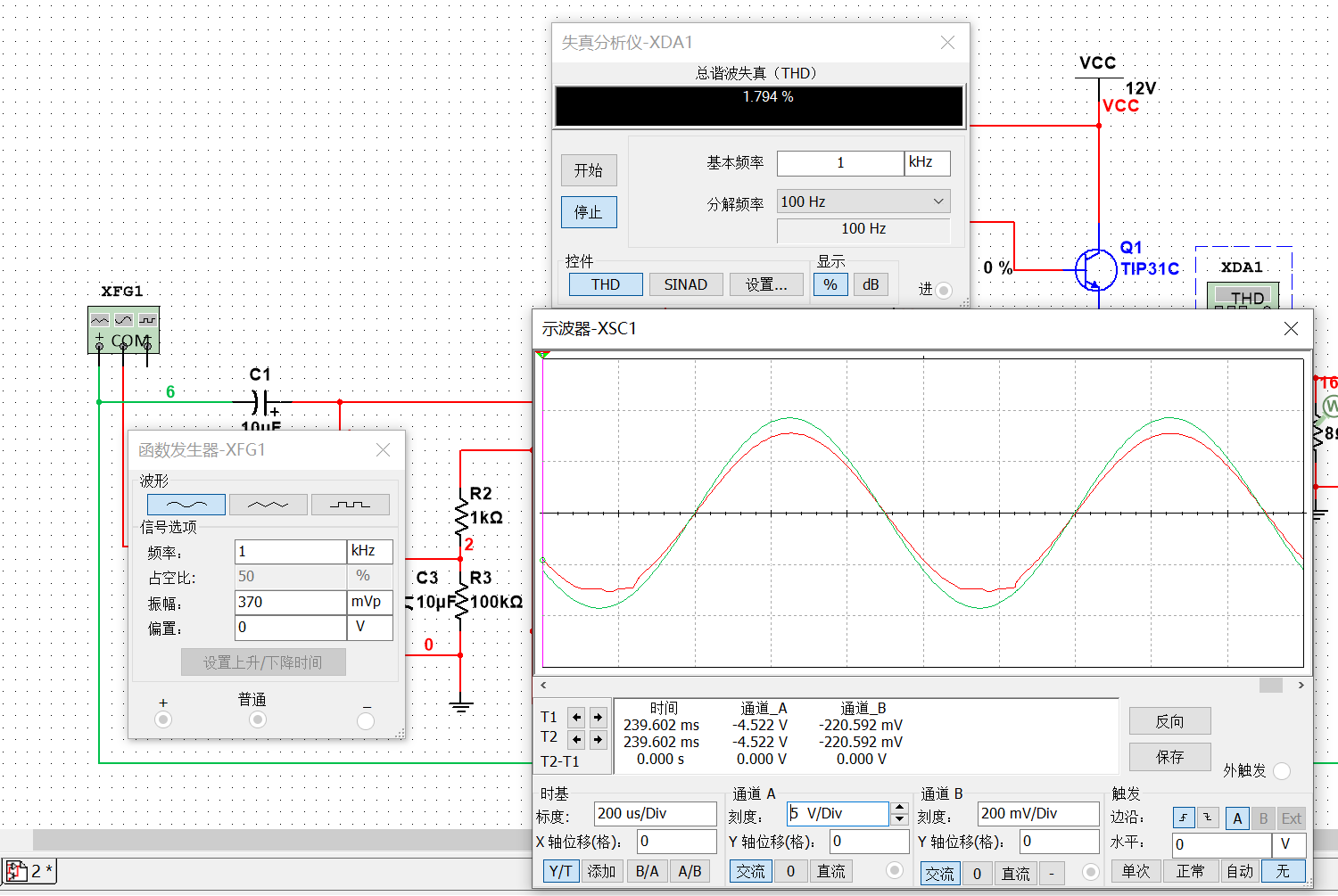Click Start (开始) in distortion analyzer
The image size is (1338, 896).
pos(589,170)
